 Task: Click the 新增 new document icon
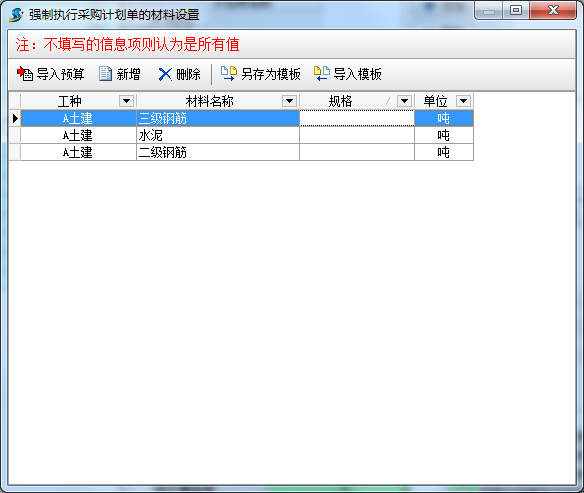tap(105, 74)
